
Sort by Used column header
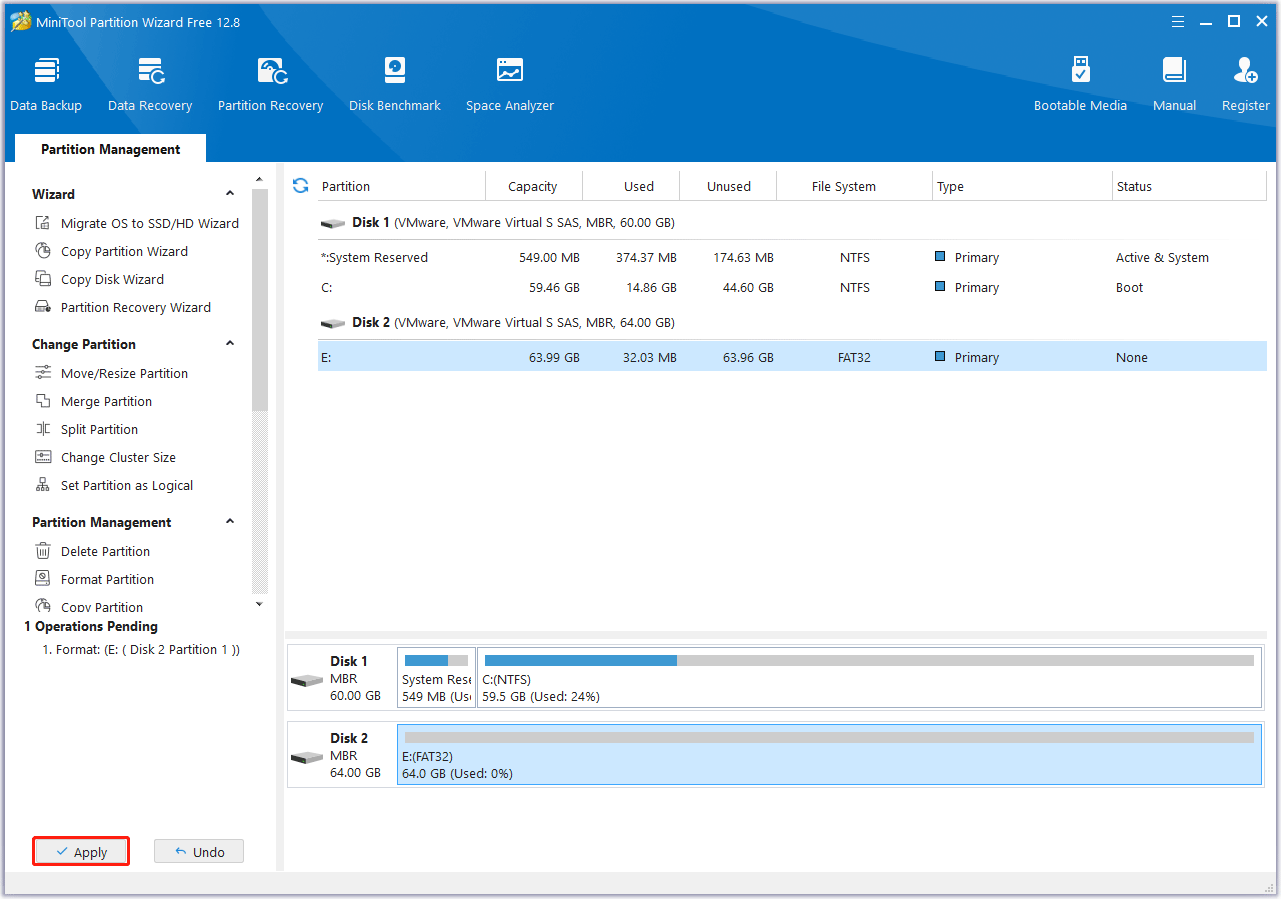pyautogui.click(x=631, y=186)
